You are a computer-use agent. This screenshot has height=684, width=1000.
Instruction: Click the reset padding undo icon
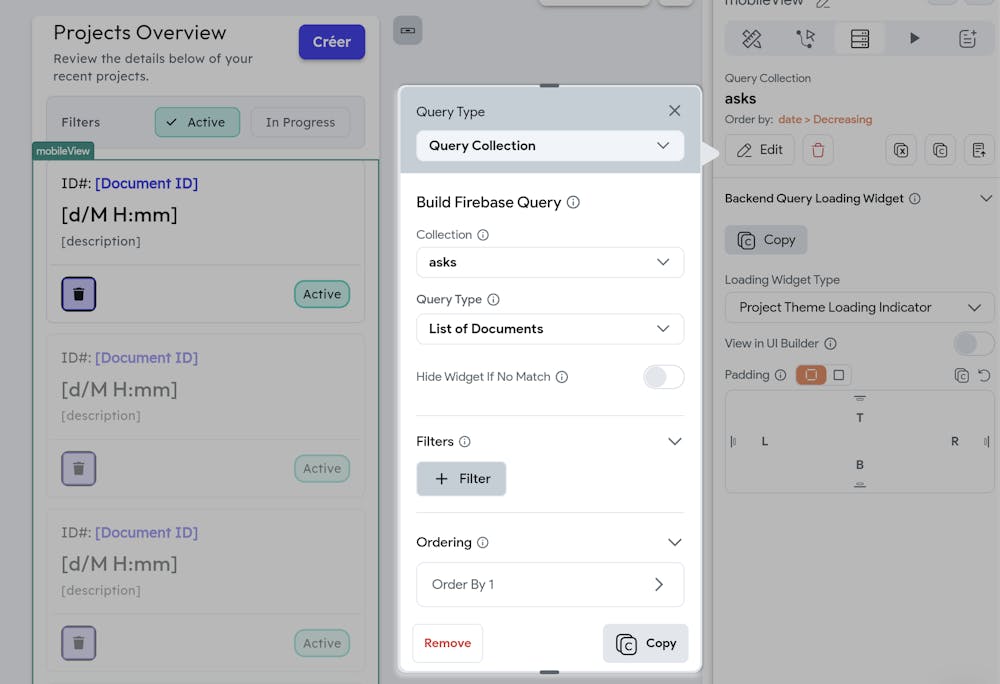(984, 375)
